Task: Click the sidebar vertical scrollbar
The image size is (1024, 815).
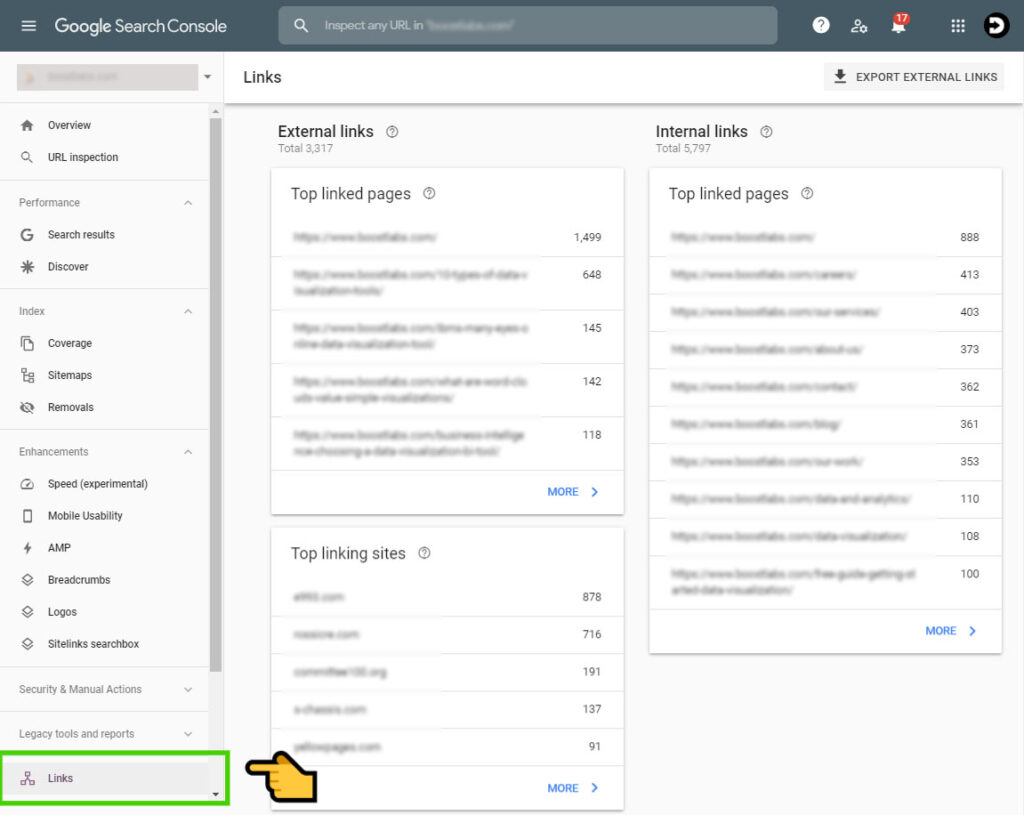Action: [216, 394]
